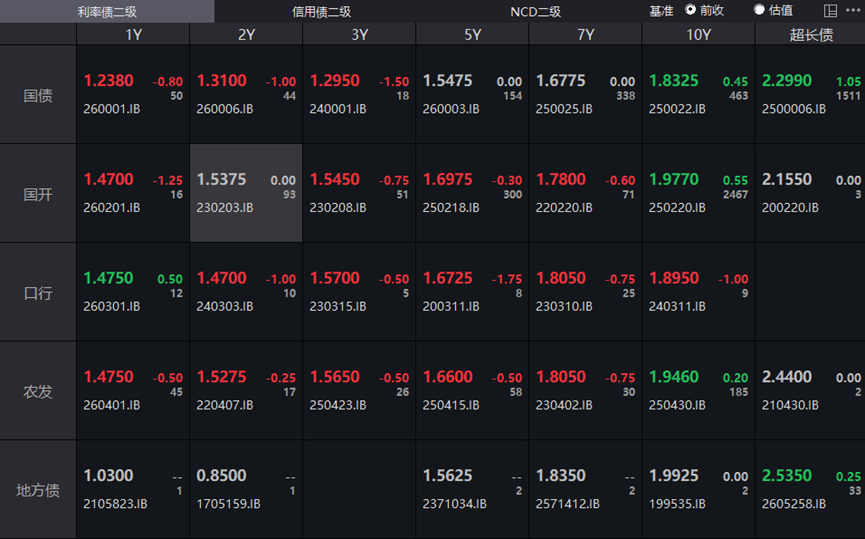Click the 基准 label
865x539 pixels.
661,10
